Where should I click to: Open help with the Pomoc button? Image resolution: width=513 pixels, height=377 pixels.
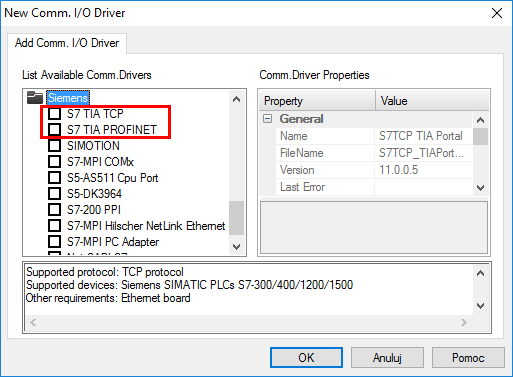coord(468,358)
